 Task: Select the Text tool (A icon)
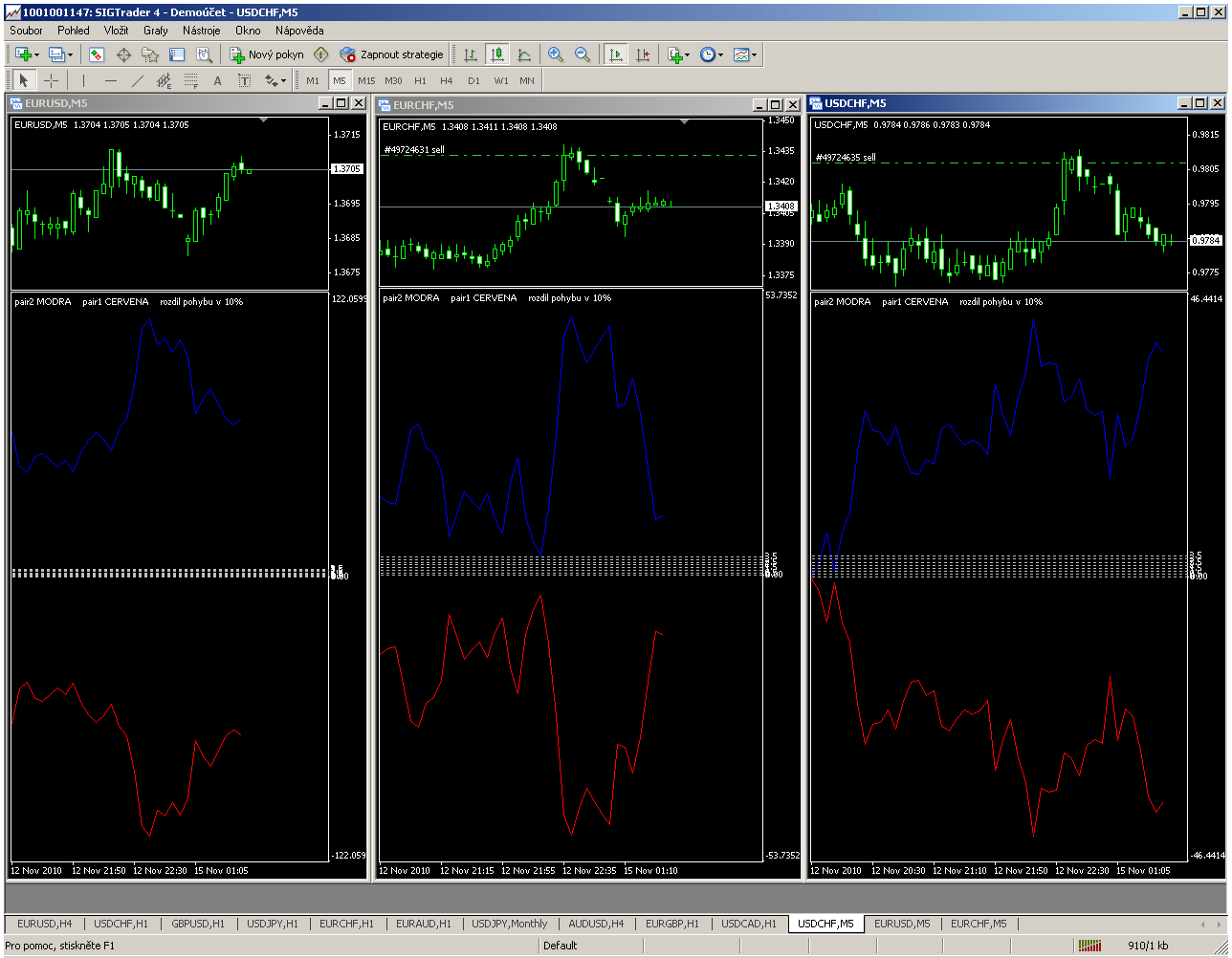tap(217, 80)
